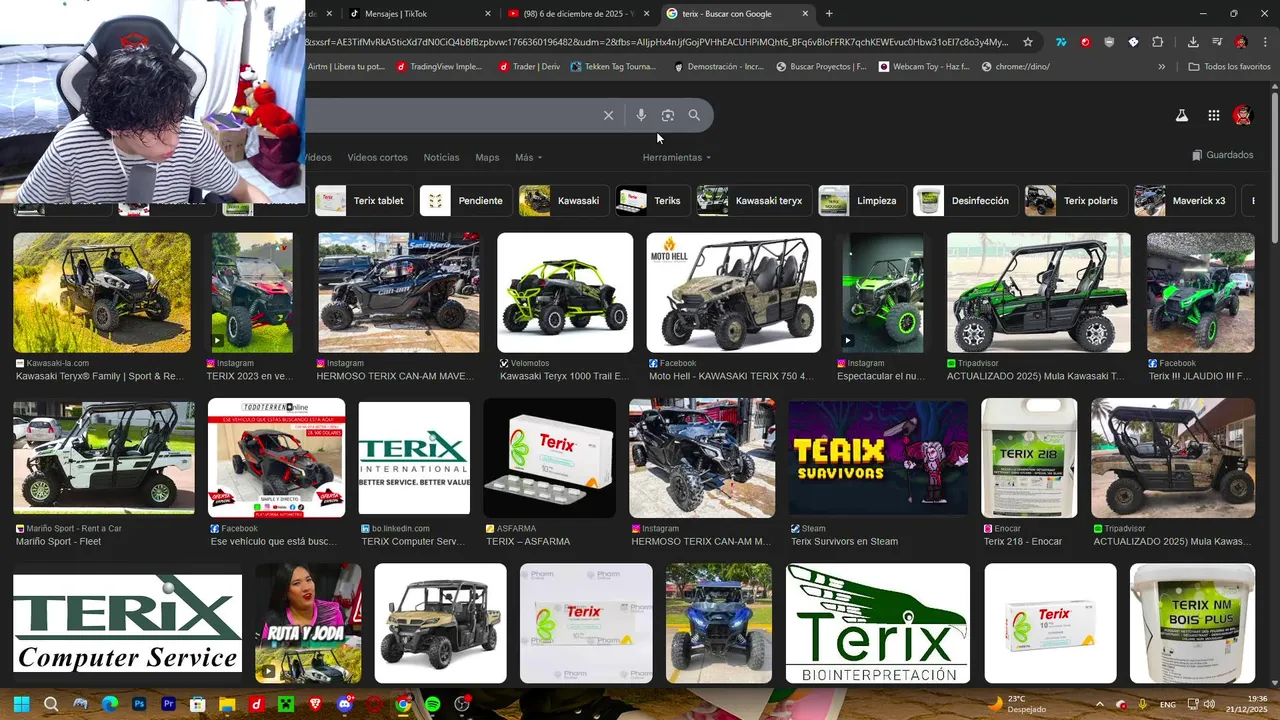Open Minecraft from the taskbar
1280x720 pixels.
click(286, 704)
